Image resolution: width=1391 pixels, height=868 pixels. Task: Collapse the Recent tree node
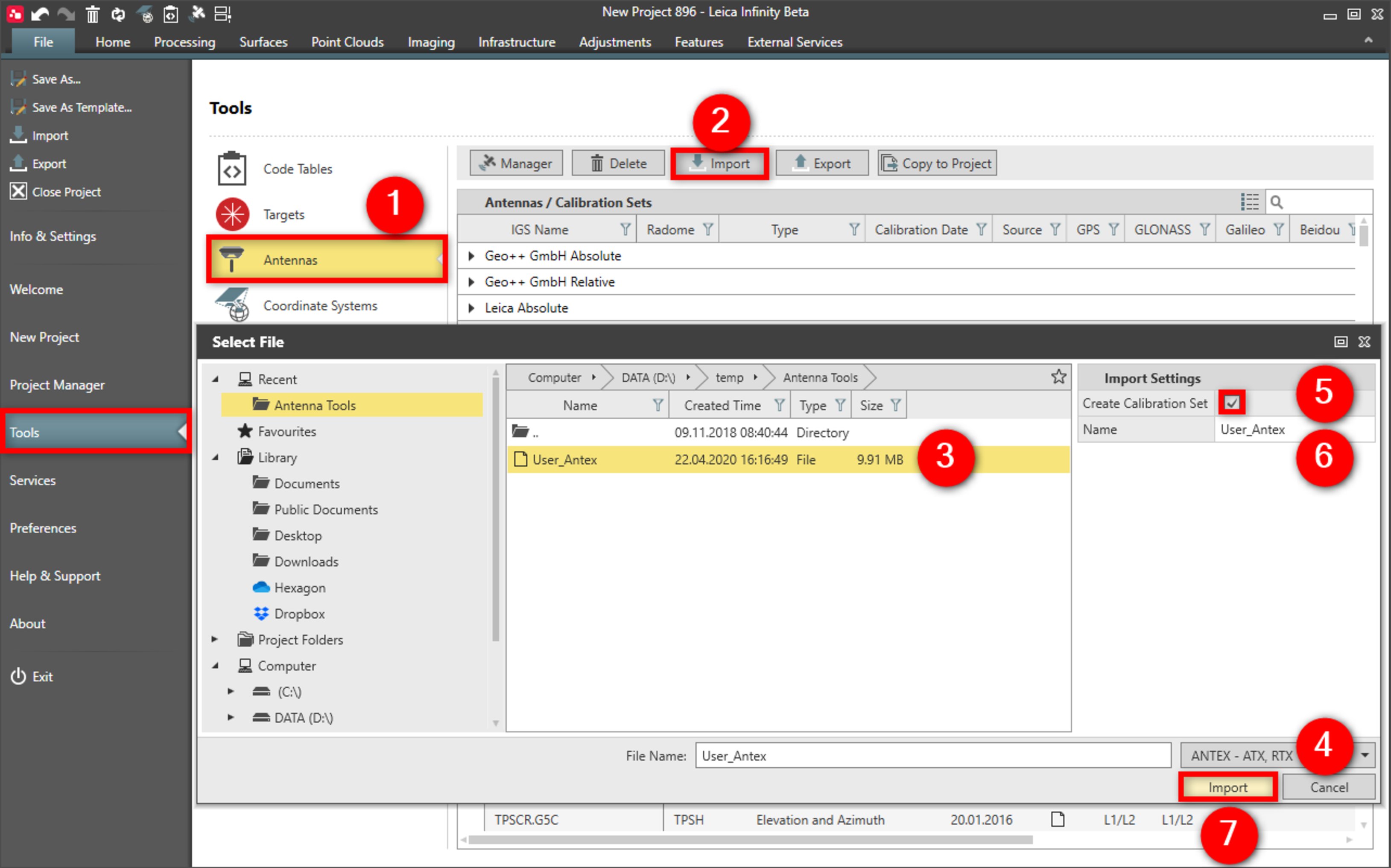[x=216, y=379]
